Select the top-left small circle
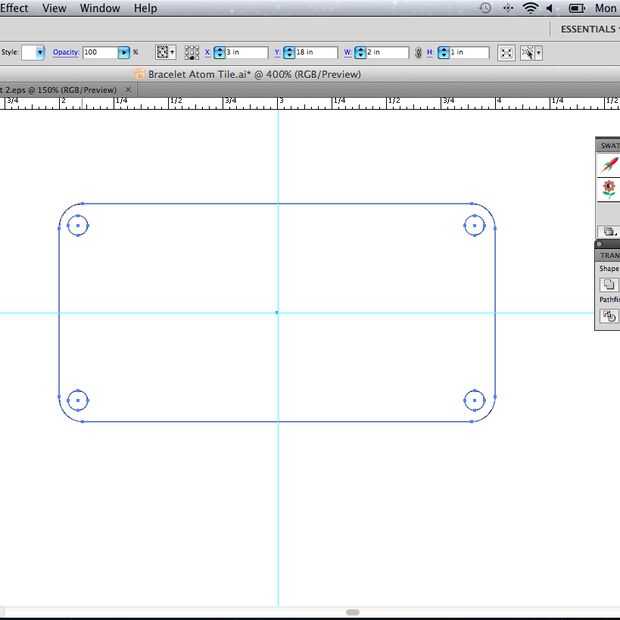Viewport: 620px width, 620px height. tap(78, 226)
